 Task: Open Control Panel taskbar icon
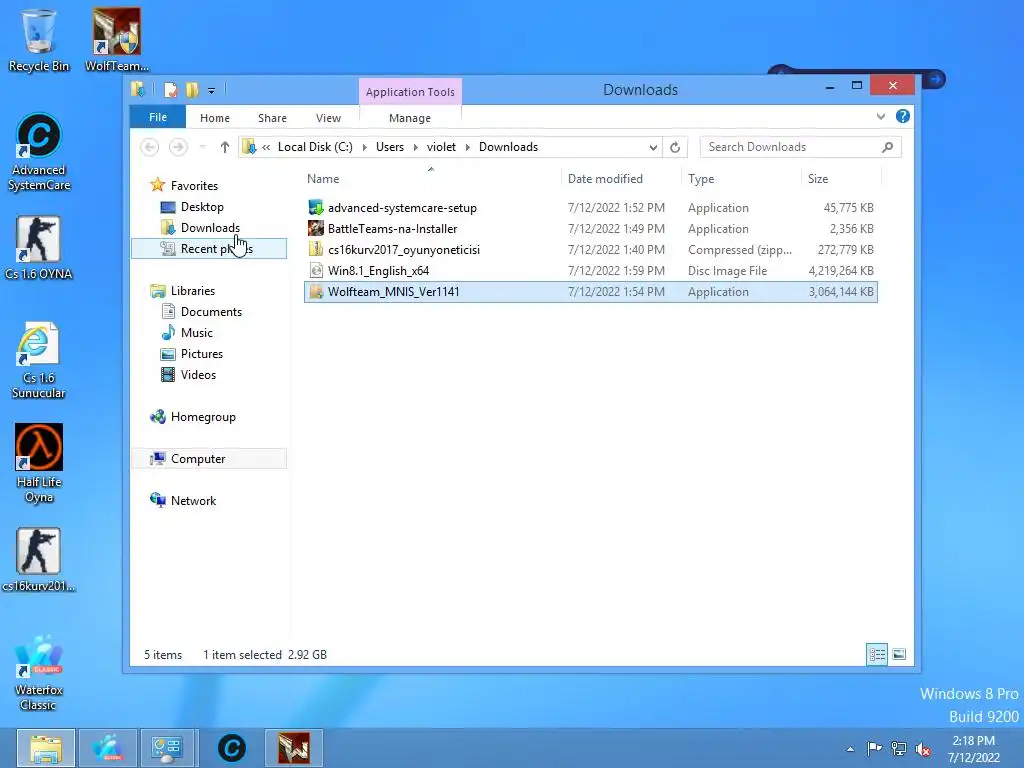167,748
